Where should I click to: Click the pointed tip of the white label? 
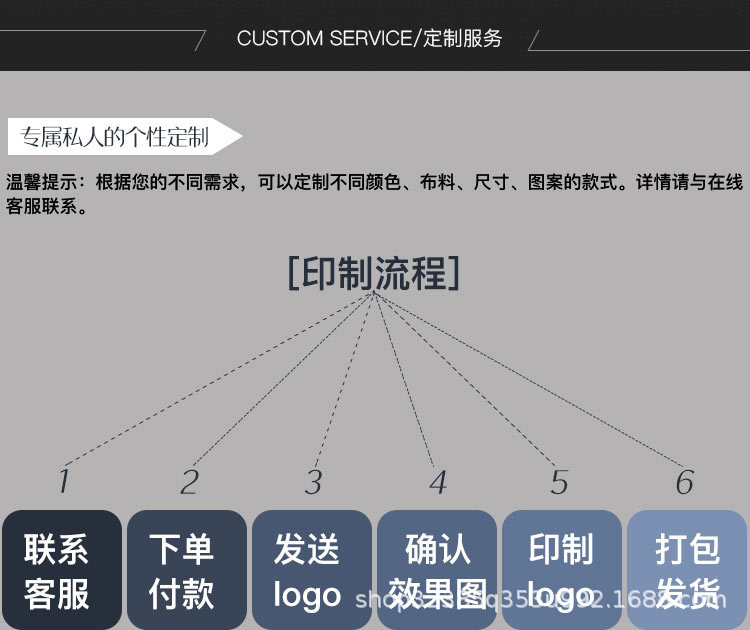click(234, 136)
